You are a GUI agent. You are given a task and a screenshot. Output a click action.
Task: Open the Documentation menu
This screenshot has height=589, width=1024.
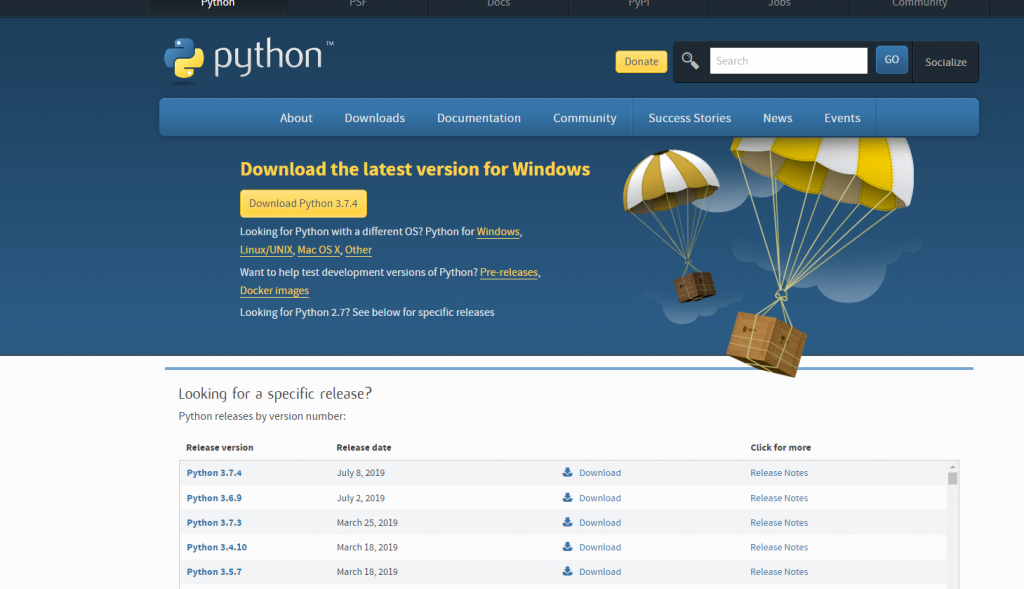(479, 118)
